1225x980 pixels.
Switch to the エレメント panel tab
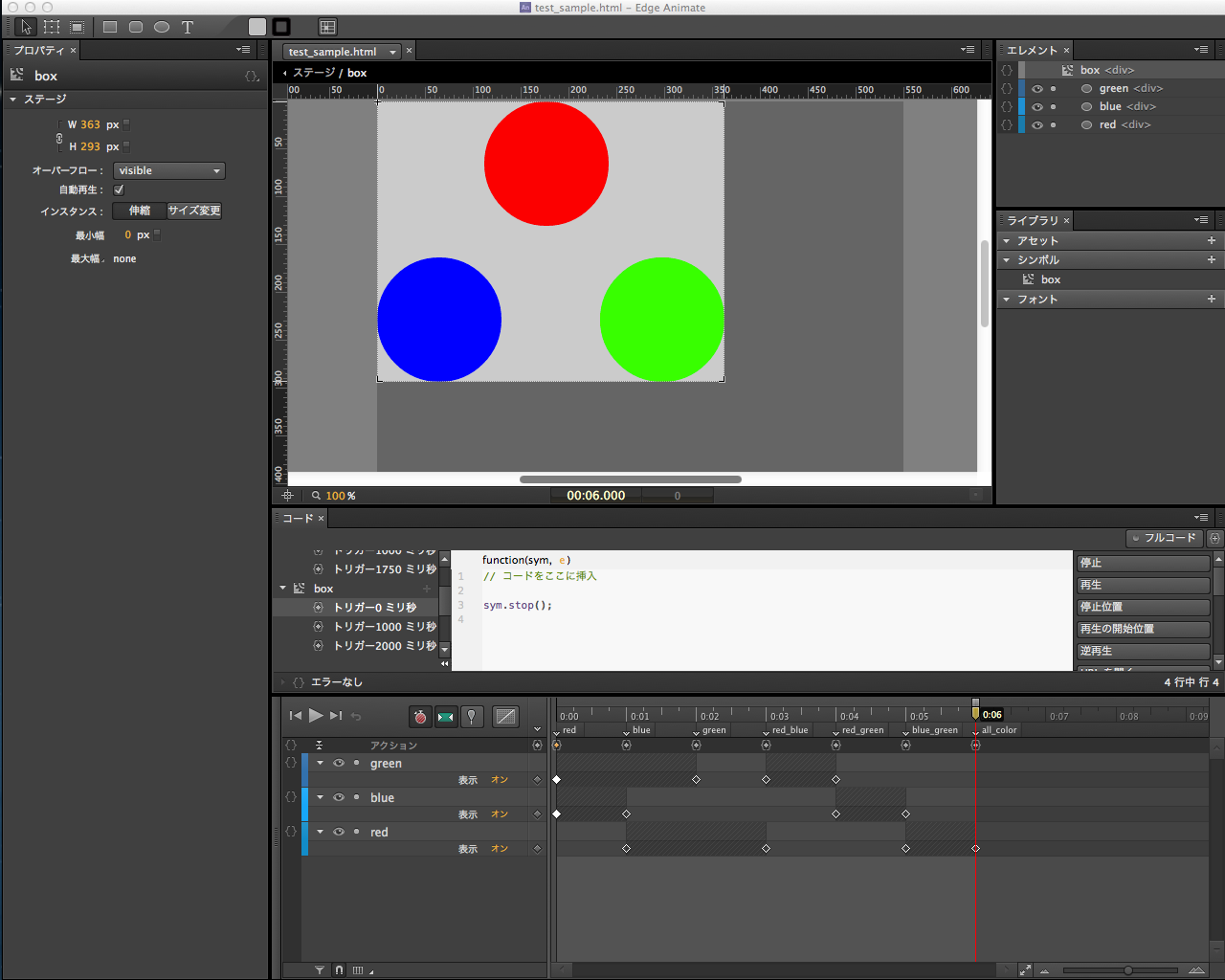coord(1032,50)
